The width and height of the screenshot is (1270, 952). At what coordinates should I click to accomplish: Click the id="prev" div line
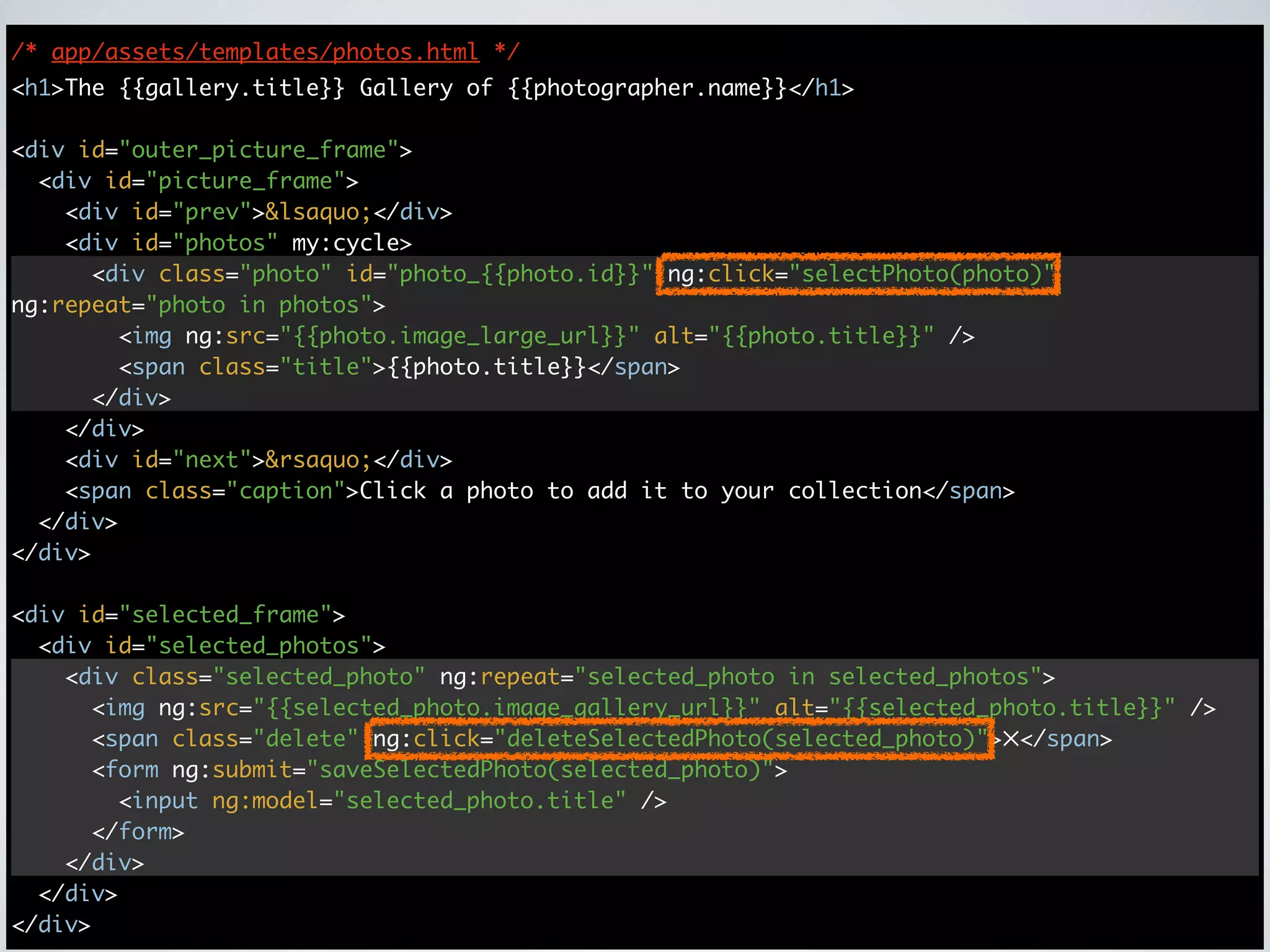(259, 212)
